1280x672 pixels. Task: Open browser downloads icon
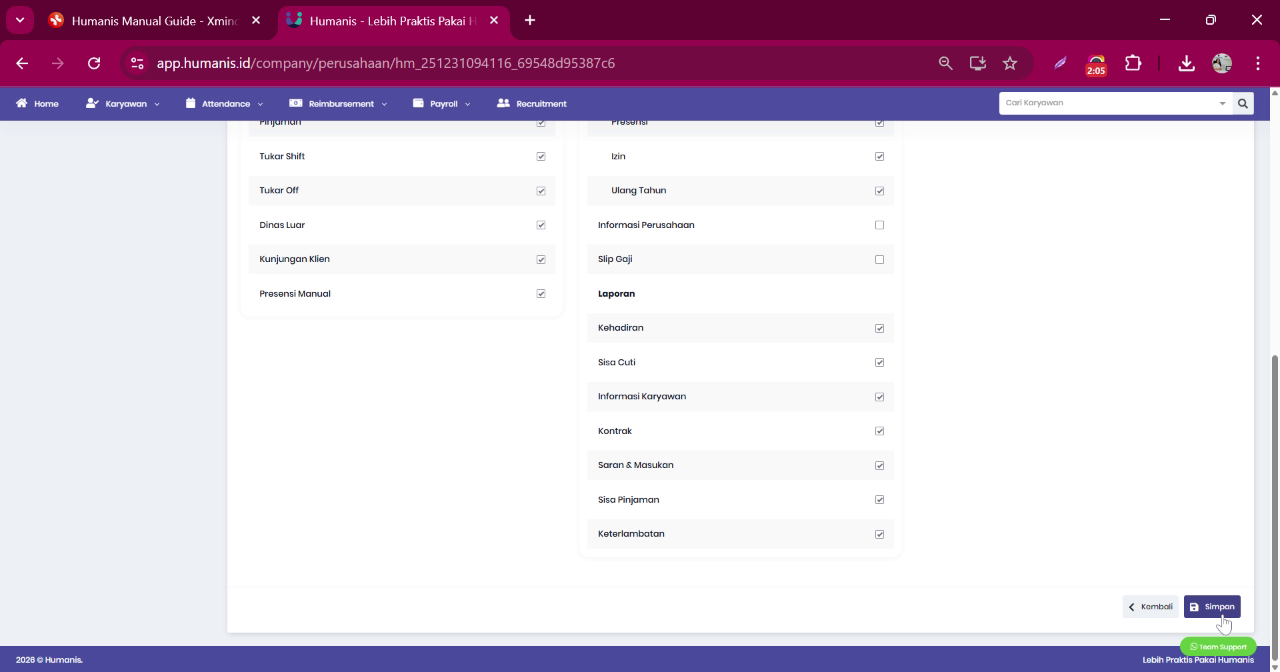pos(1186,63)
